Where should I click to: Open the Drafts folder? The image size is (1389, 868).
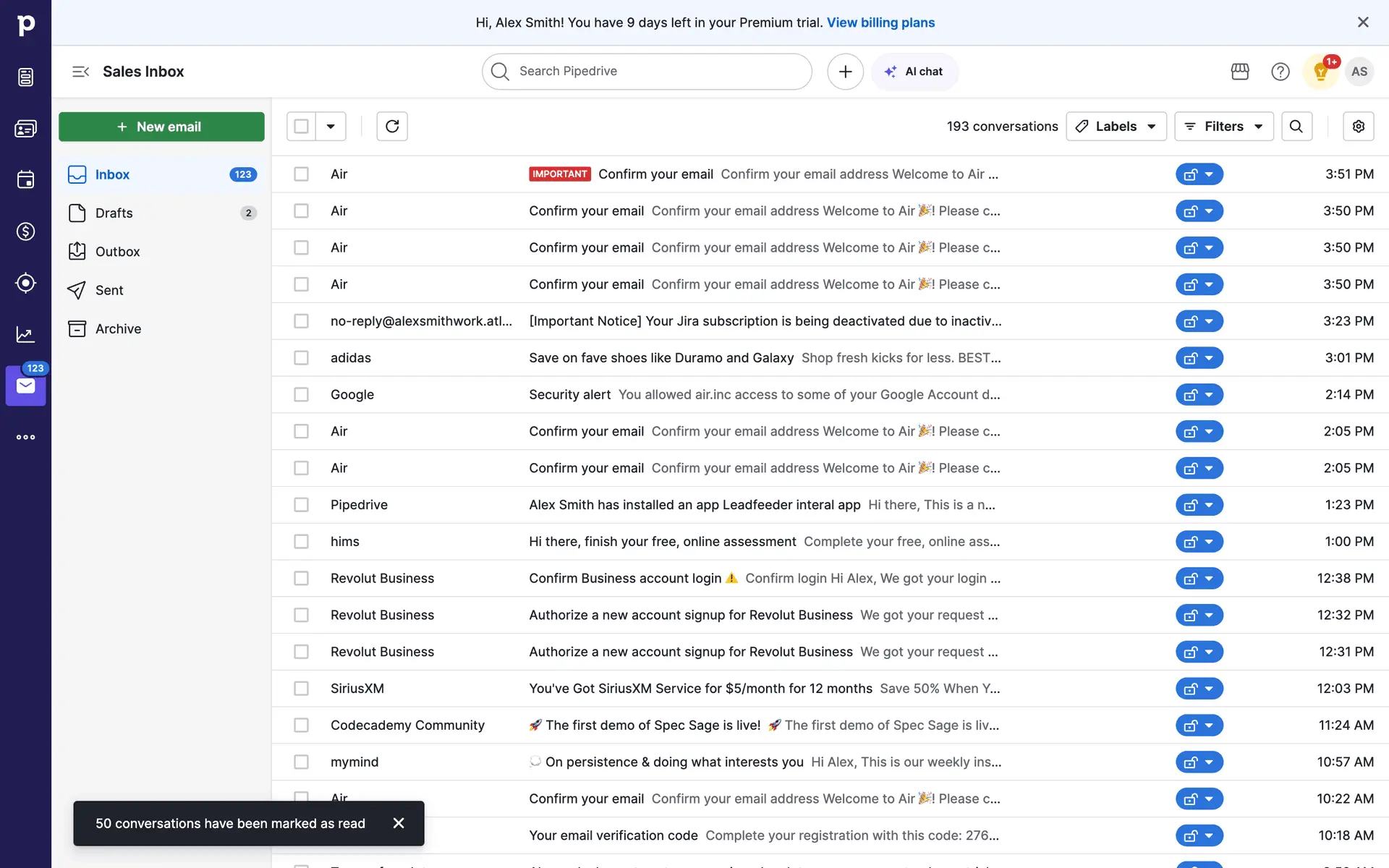pos(114,213)
